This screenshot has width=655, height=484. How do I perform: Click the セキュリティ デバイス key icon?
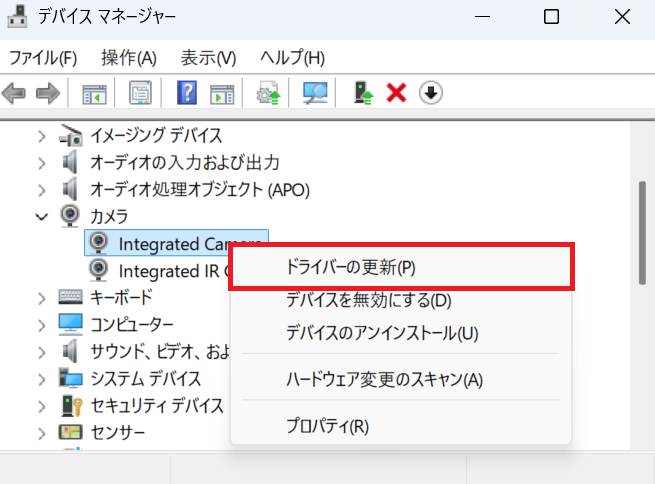(71, 405)
